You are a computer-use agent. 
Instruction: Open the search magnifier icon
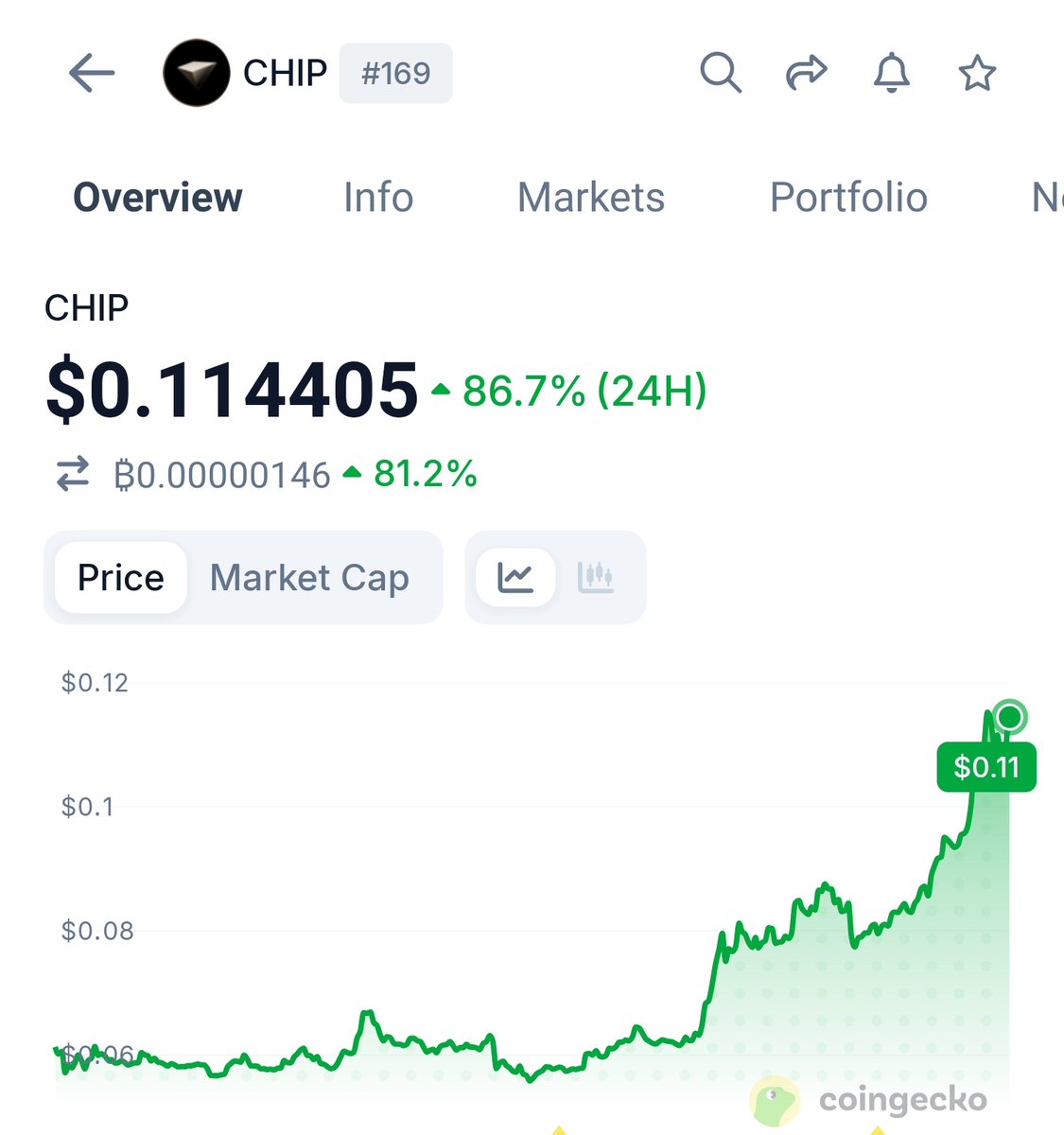pyautogui.click(x=720, y=73)
